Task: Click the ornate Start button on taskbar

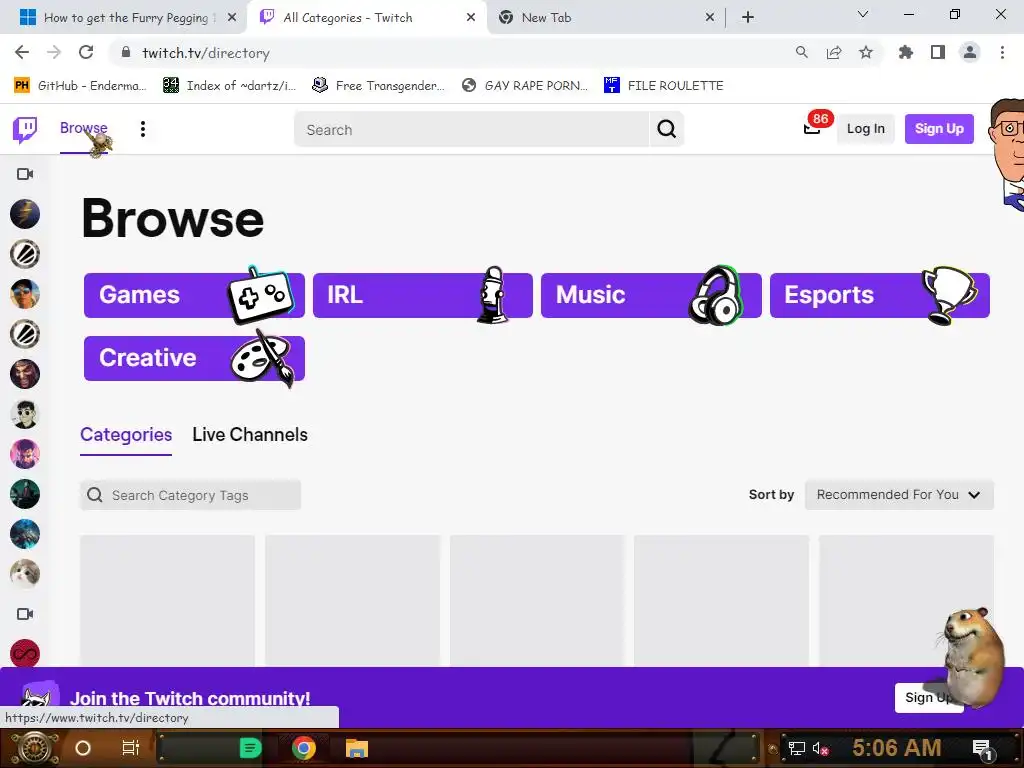Action: [x=33, y=748]
